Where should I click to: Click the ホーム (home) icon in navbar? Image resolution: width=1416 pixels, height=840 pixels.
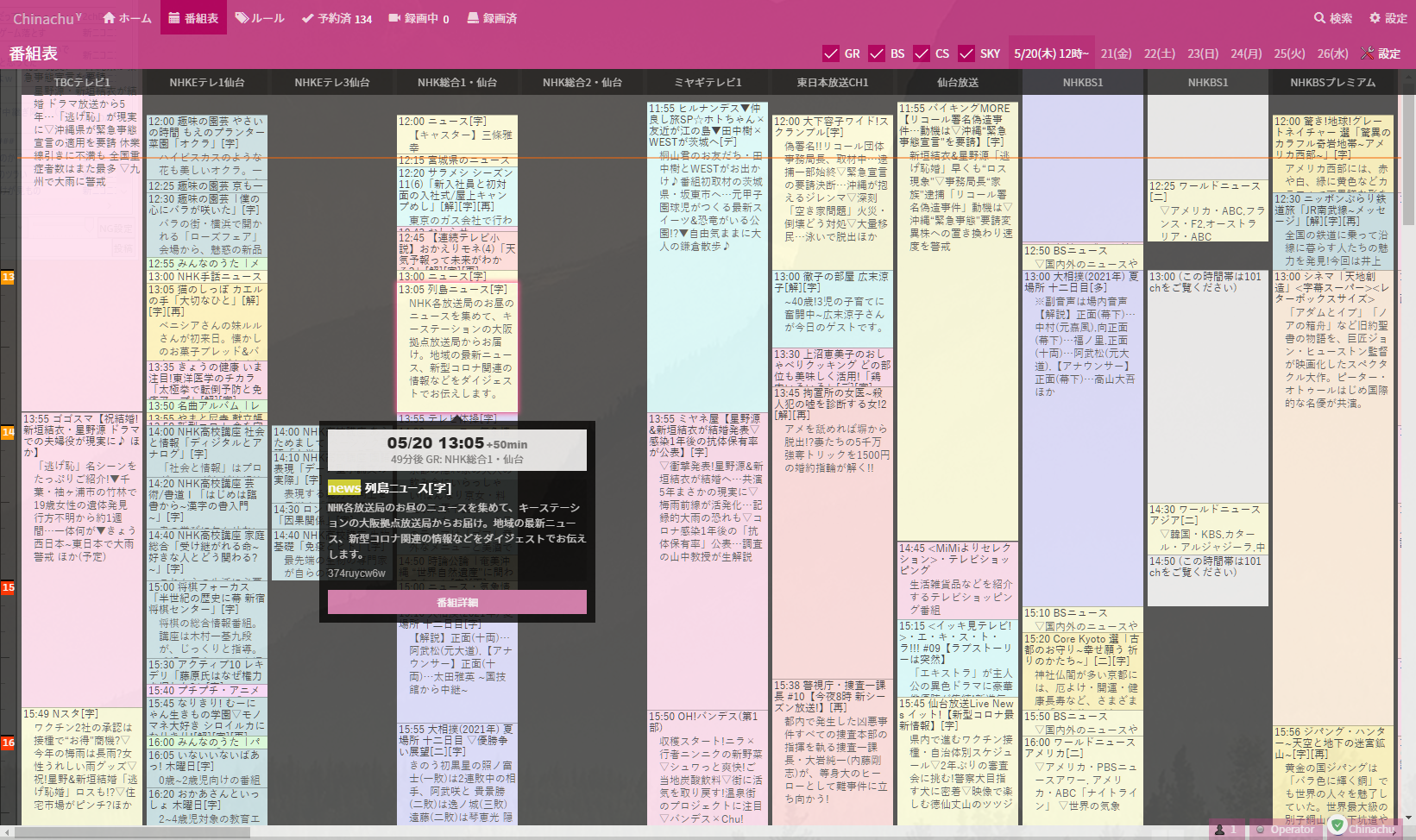pyautogui.click(x=110, y=17)
